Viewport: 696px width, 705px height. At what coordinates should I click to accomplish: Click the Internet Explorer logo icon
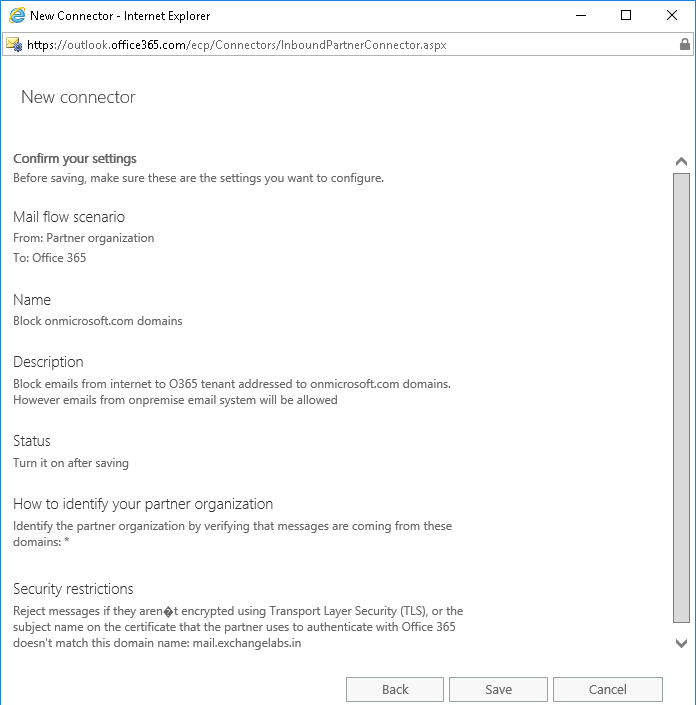[x=17, y=16]
